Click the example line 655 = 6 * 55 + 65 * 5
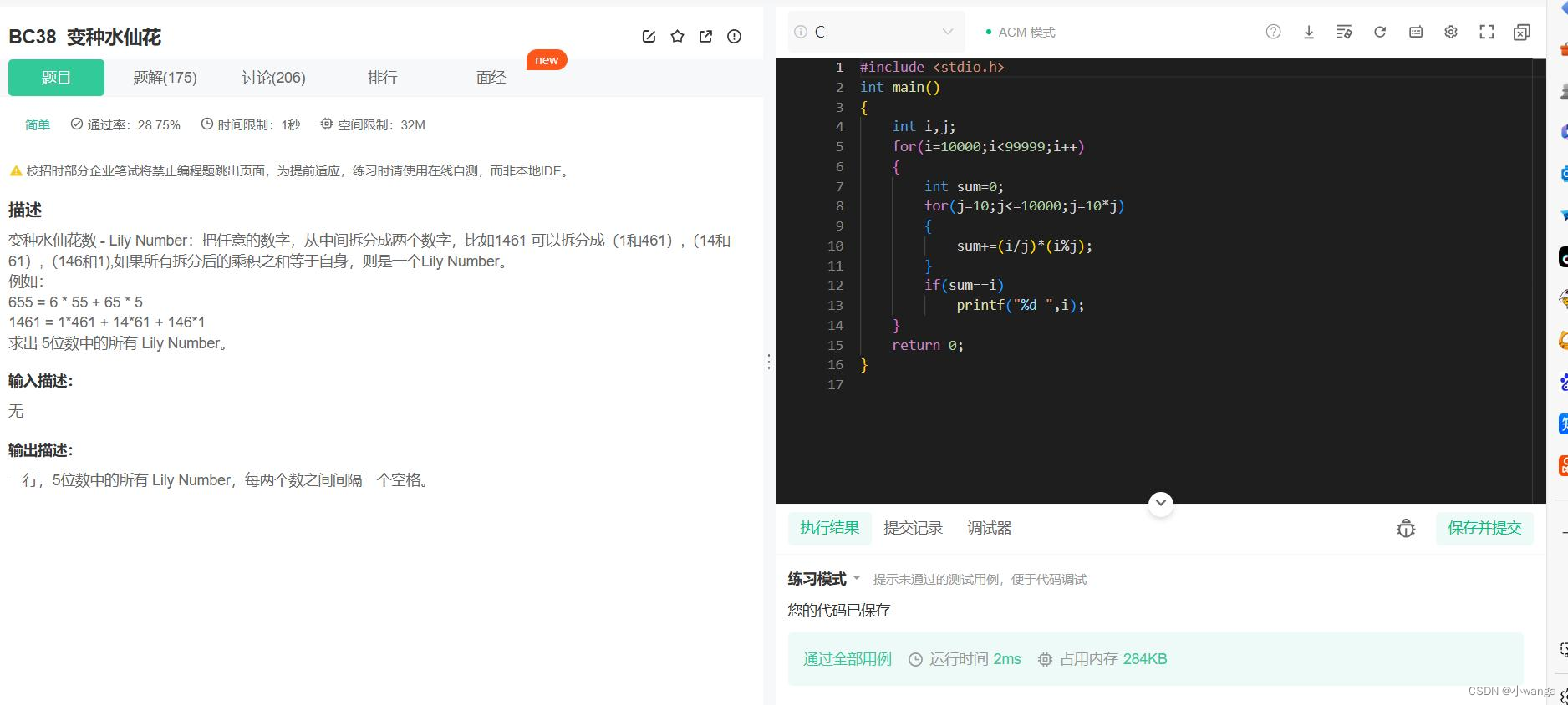Screen dimensions: 1568x705 75,302
